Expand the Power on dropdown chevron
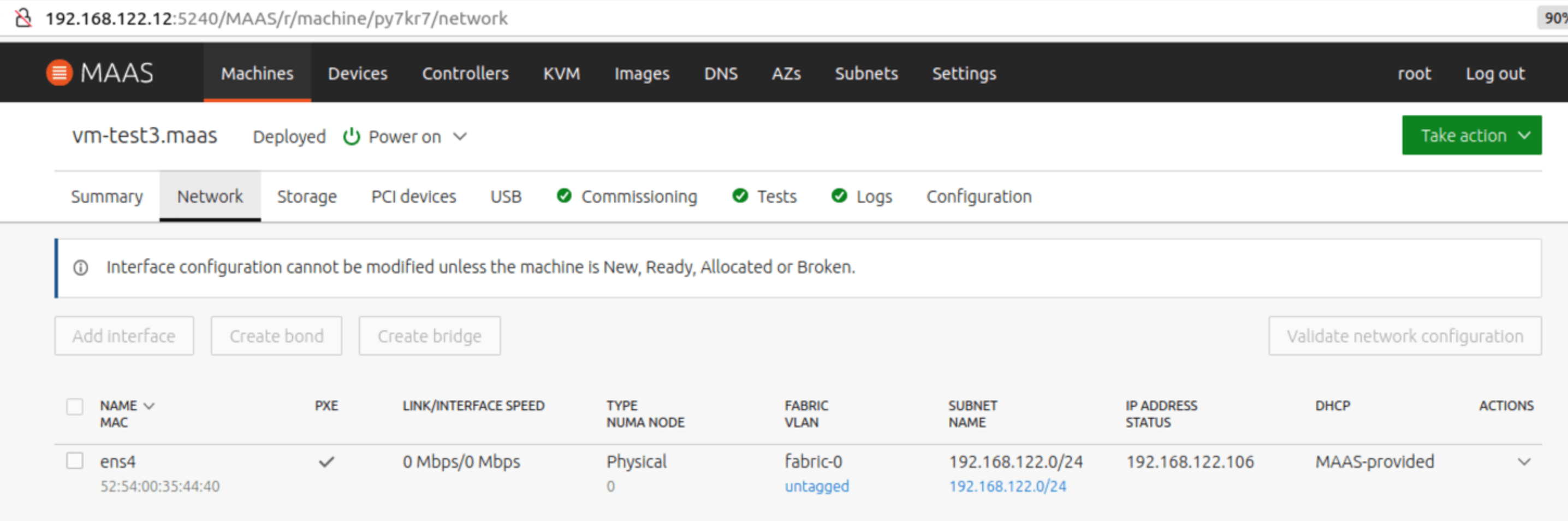This screenshot has height=521, width=1568. 460,137
